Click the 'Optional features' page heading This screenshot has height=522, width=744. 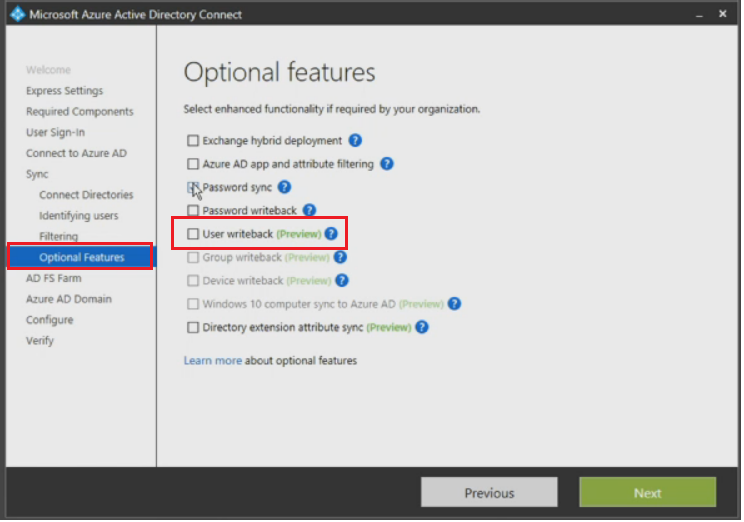pyautogui.click(x=279, y=73)
